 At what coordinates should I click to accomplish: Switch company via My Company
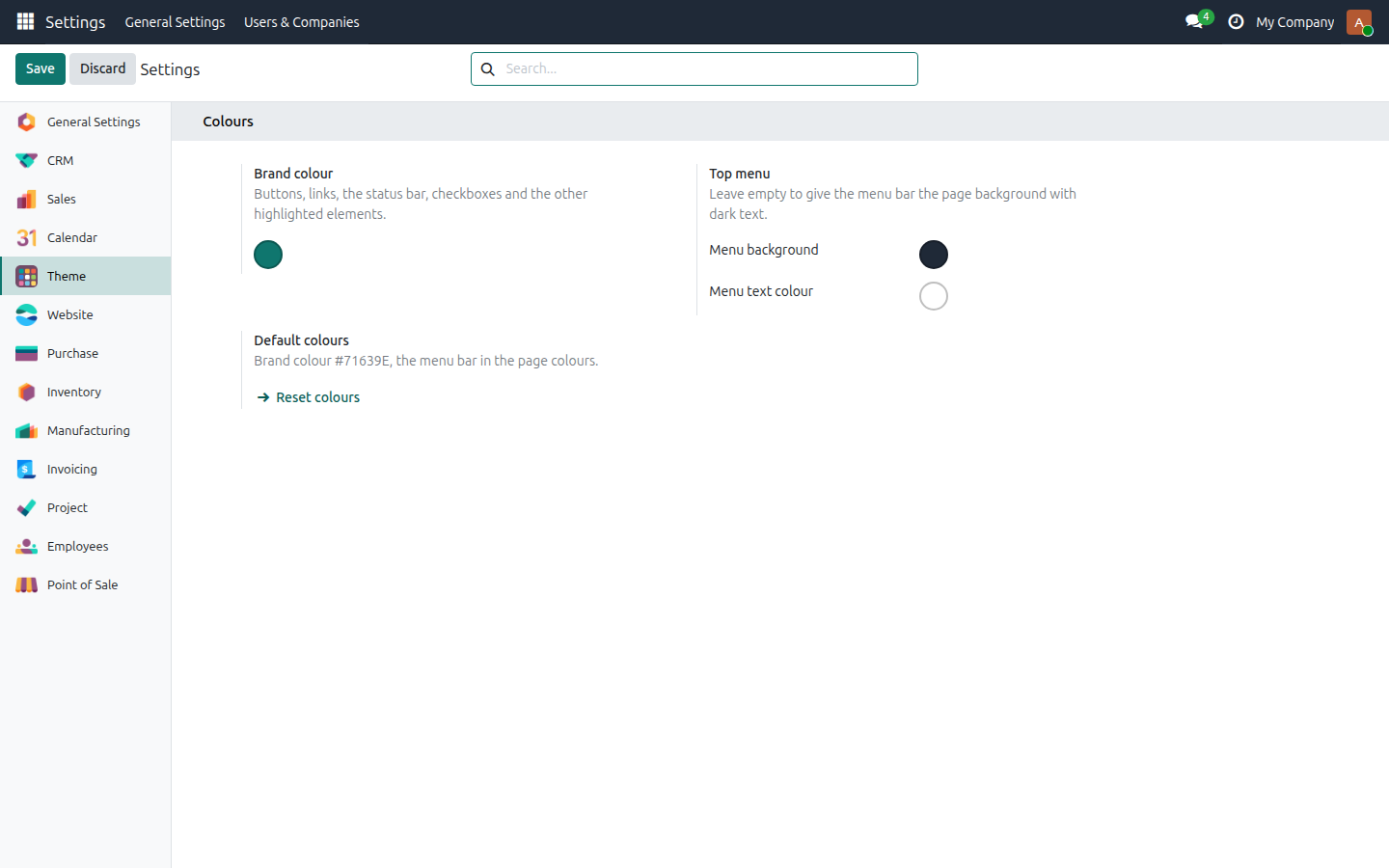(x=1295, y=22)
